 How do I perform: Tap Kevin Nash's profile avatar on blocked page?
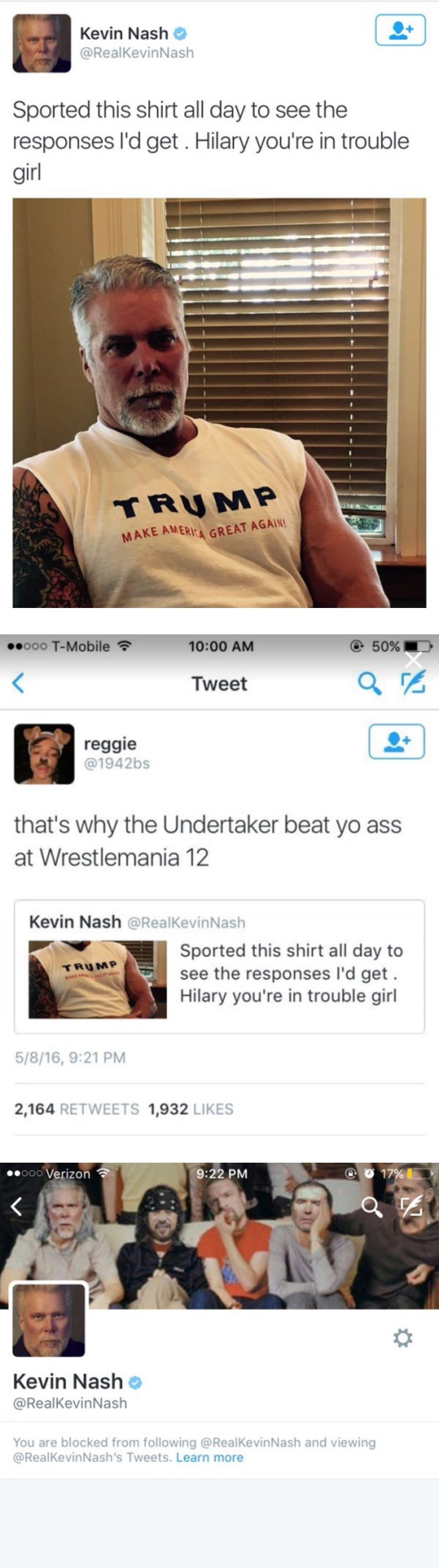pyautogui.click(x=49, y=1320)
